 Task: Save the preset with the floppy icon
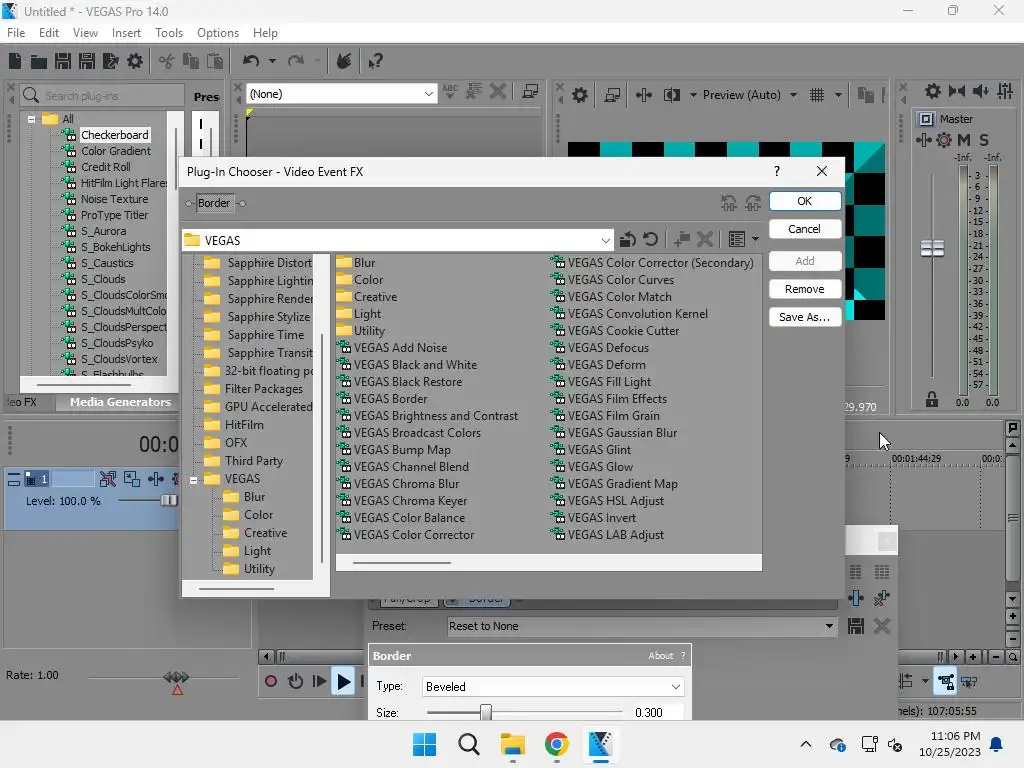856,626
